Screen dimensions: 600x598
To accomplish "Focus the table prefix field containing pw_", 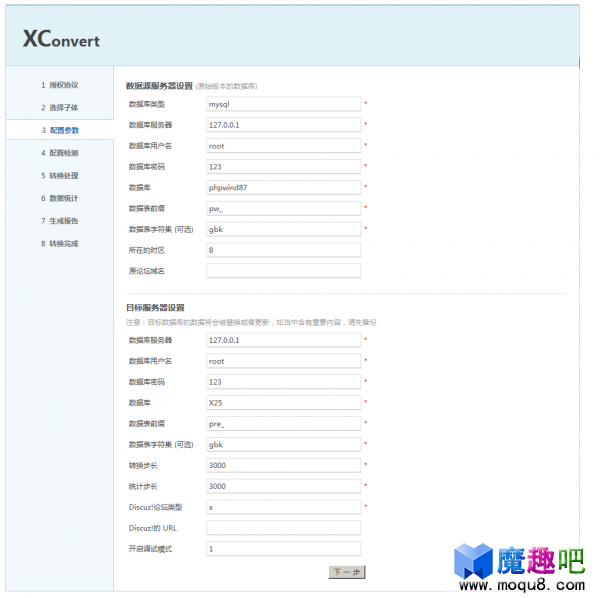I will [284, 209].
